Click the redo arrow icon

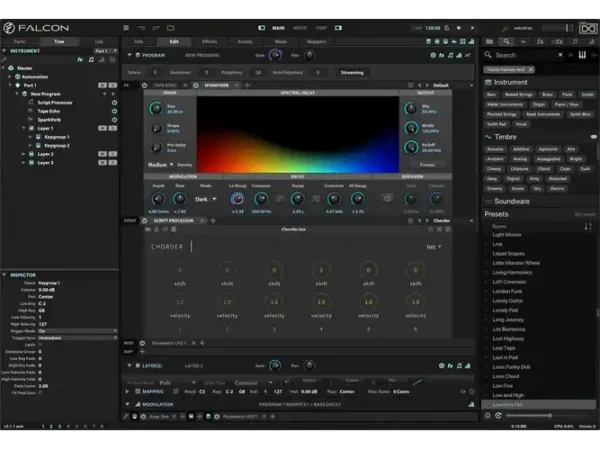point(156,28)
